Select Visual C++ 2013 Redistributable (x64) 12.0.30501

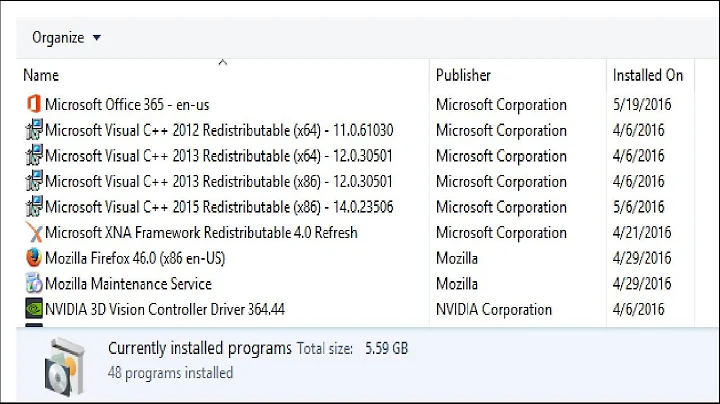(x=219, y=156)
